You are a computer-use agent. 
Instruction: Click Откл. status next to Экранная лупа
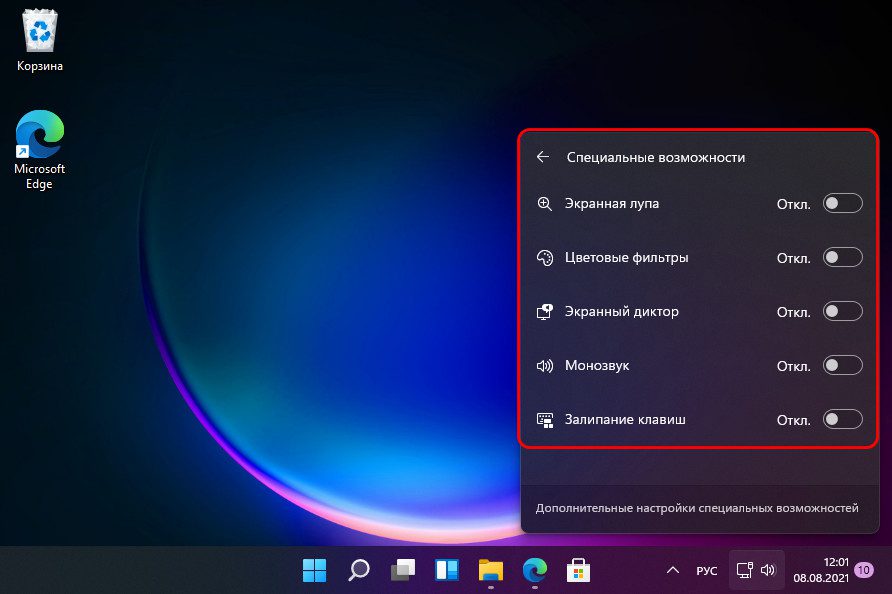[x=794, y=204]
